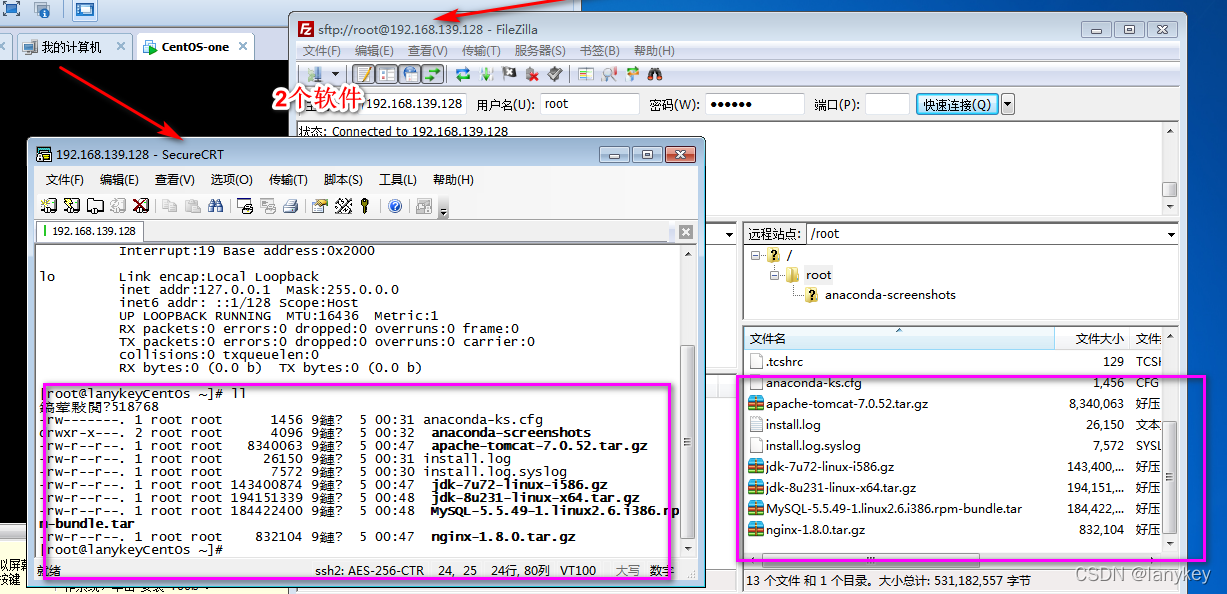Open quick connect history dropdown arrow

pyautogui.click(x=1007, y=104)
